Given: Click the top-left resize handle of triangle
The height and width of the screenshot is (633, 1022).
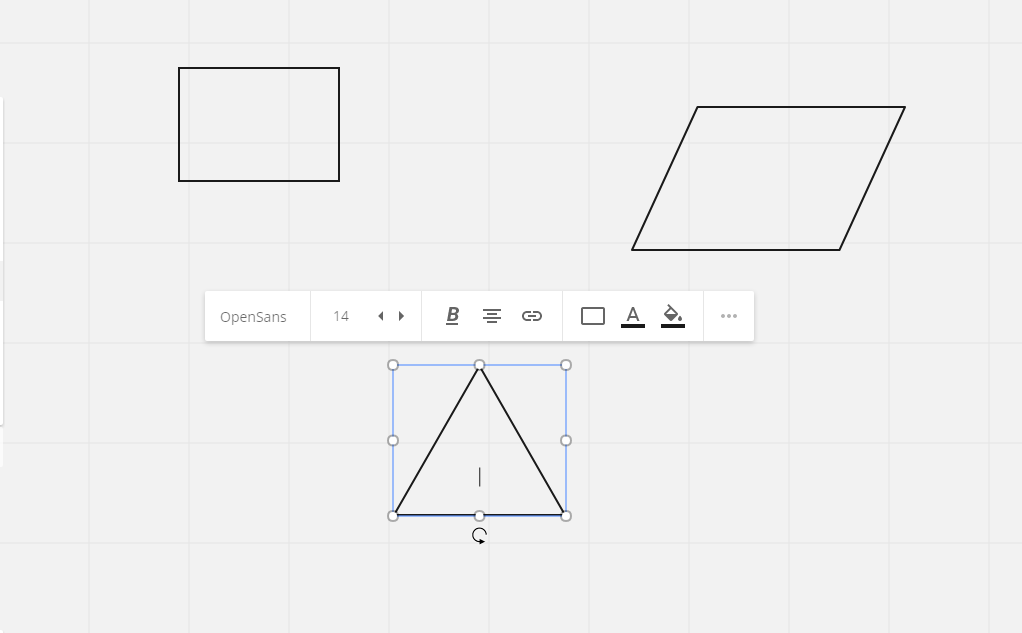Looking at the screenshot, I should [x=393, y=365].
